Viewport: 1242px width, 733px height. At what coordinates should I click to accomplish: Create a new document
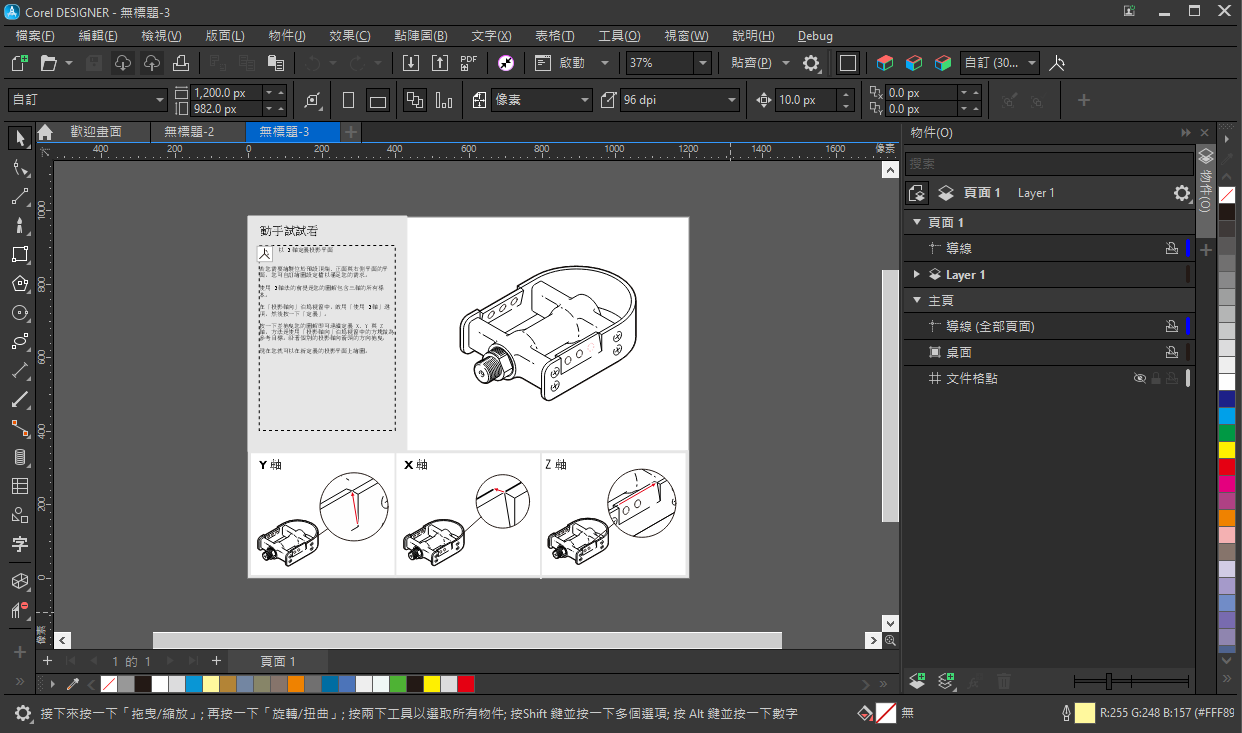click(x=19, y=63)
